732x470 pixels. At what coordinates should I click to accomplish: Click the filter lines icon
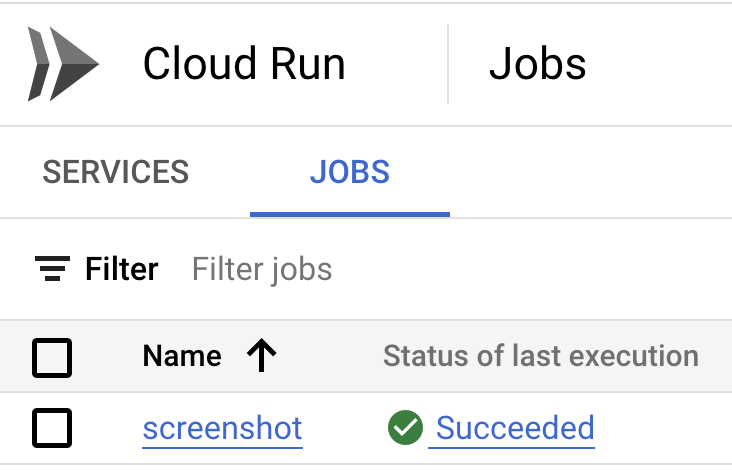tap(52, 268)
